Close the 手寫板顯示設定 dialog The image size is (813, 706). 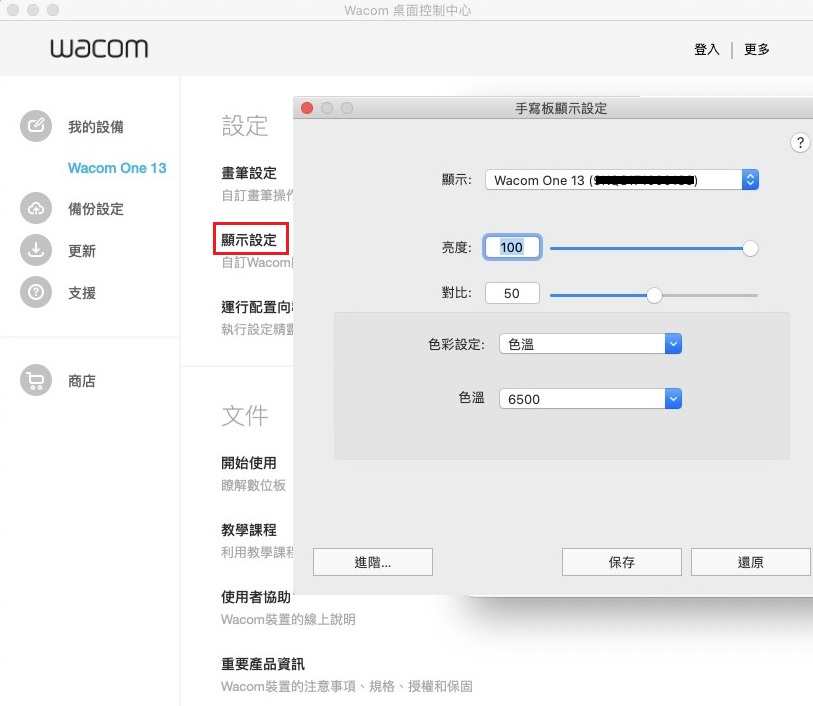(x=307, y=108)
